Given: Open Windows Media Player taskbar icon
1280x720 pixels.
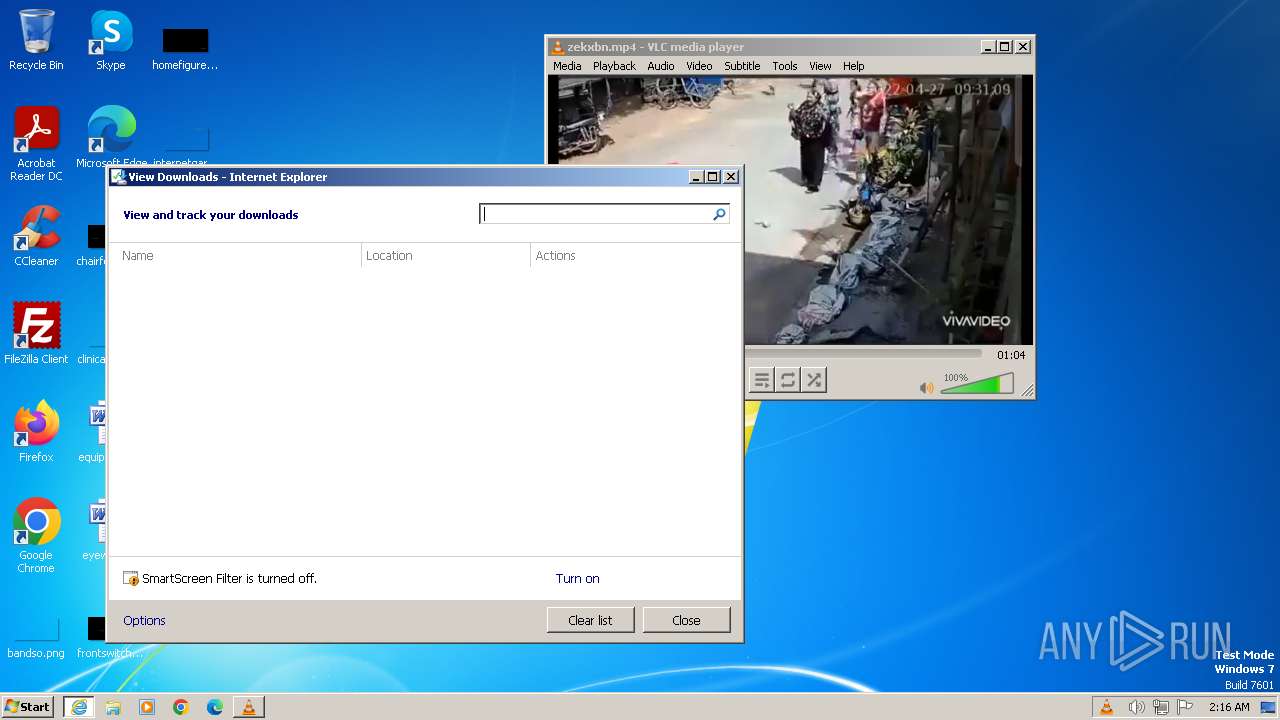Looking at the screenshot, I should [147, 707].
